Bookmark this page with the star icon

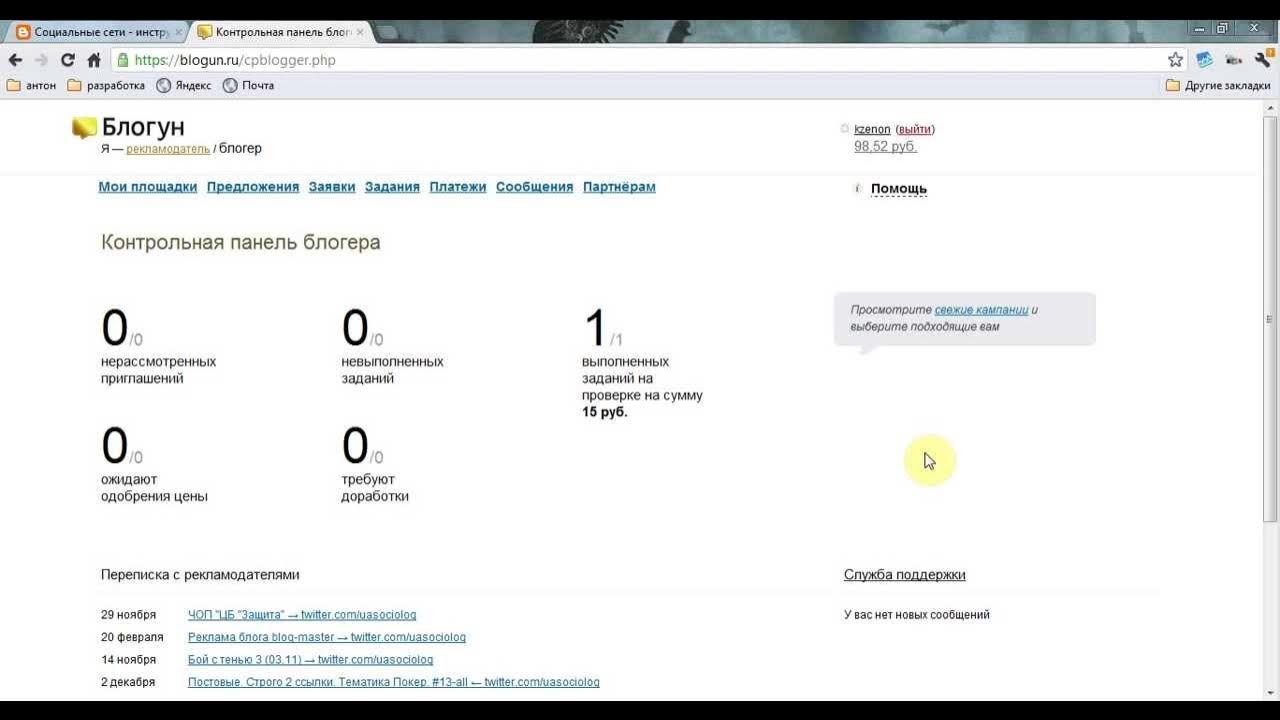coord(1176,60)
